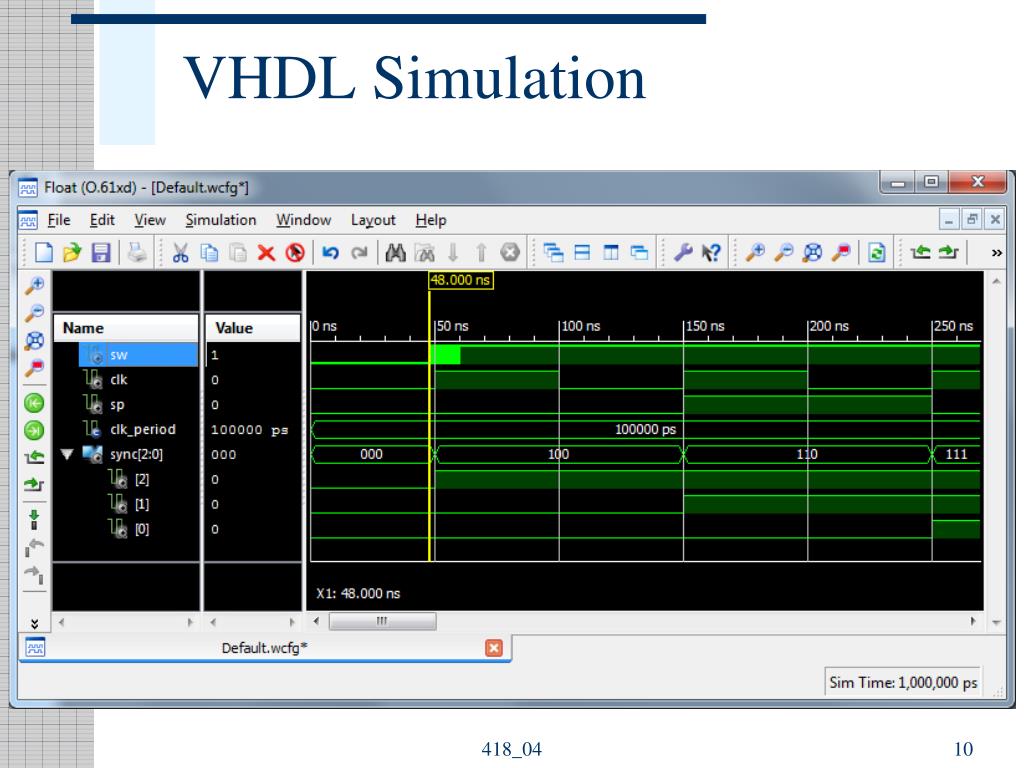Click the green Refresh icon in toolbar
The height and width of the screenshot is (768, 1024).
click(x=876, y=252)
